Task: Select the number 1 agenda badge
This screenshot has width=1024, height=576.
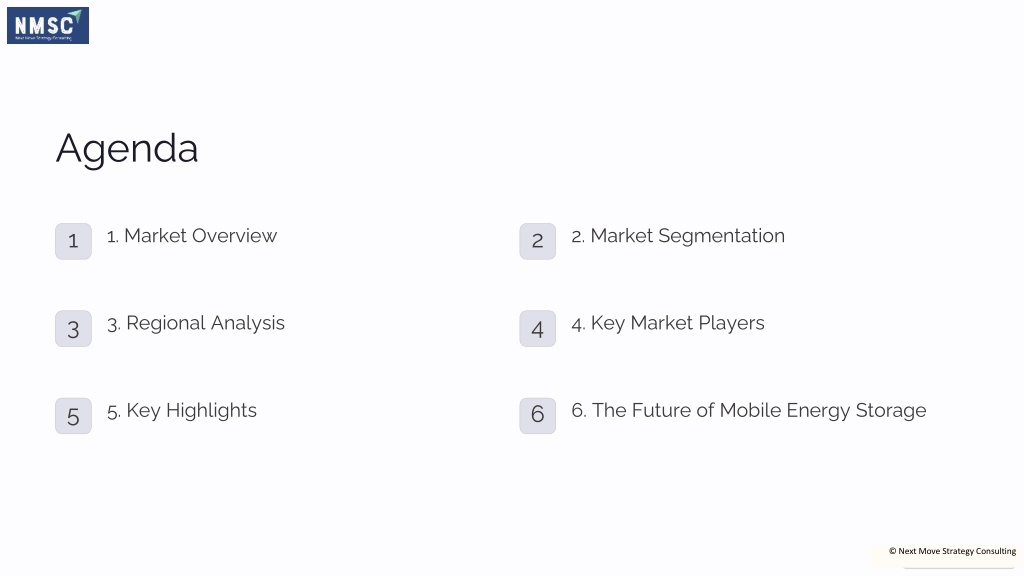Action: pyautogui.click(x=73, y=242)
